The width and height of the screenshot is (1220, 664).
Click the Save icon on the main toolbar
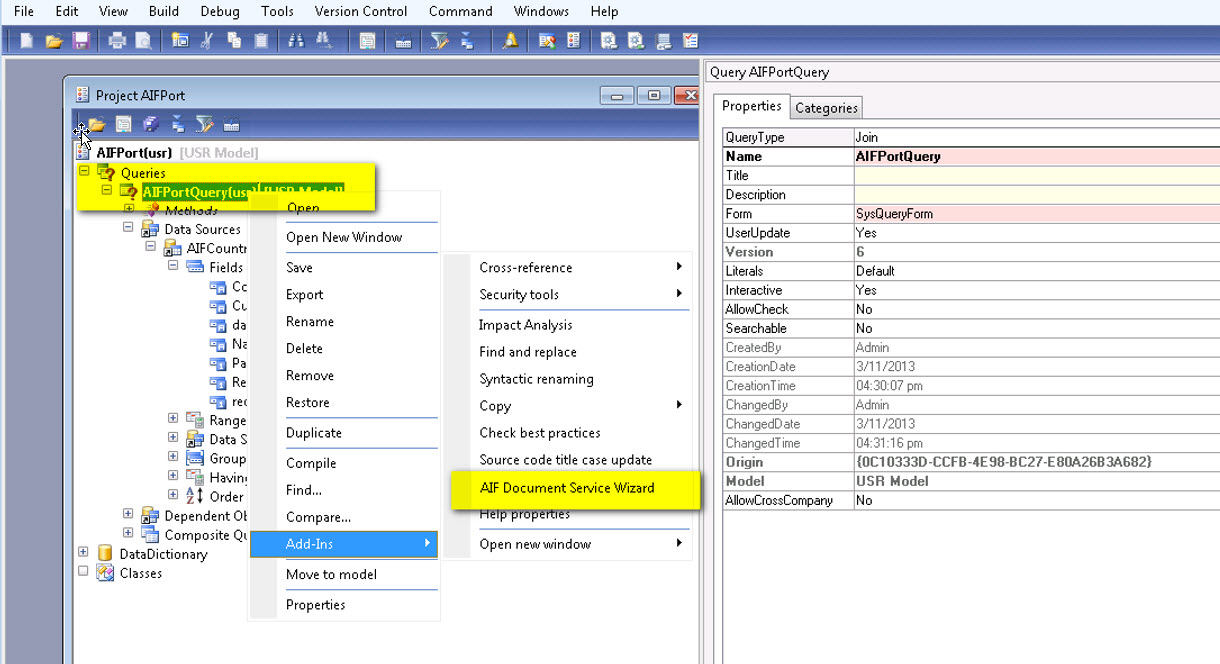pyautogui.click(x=82, y=40)
